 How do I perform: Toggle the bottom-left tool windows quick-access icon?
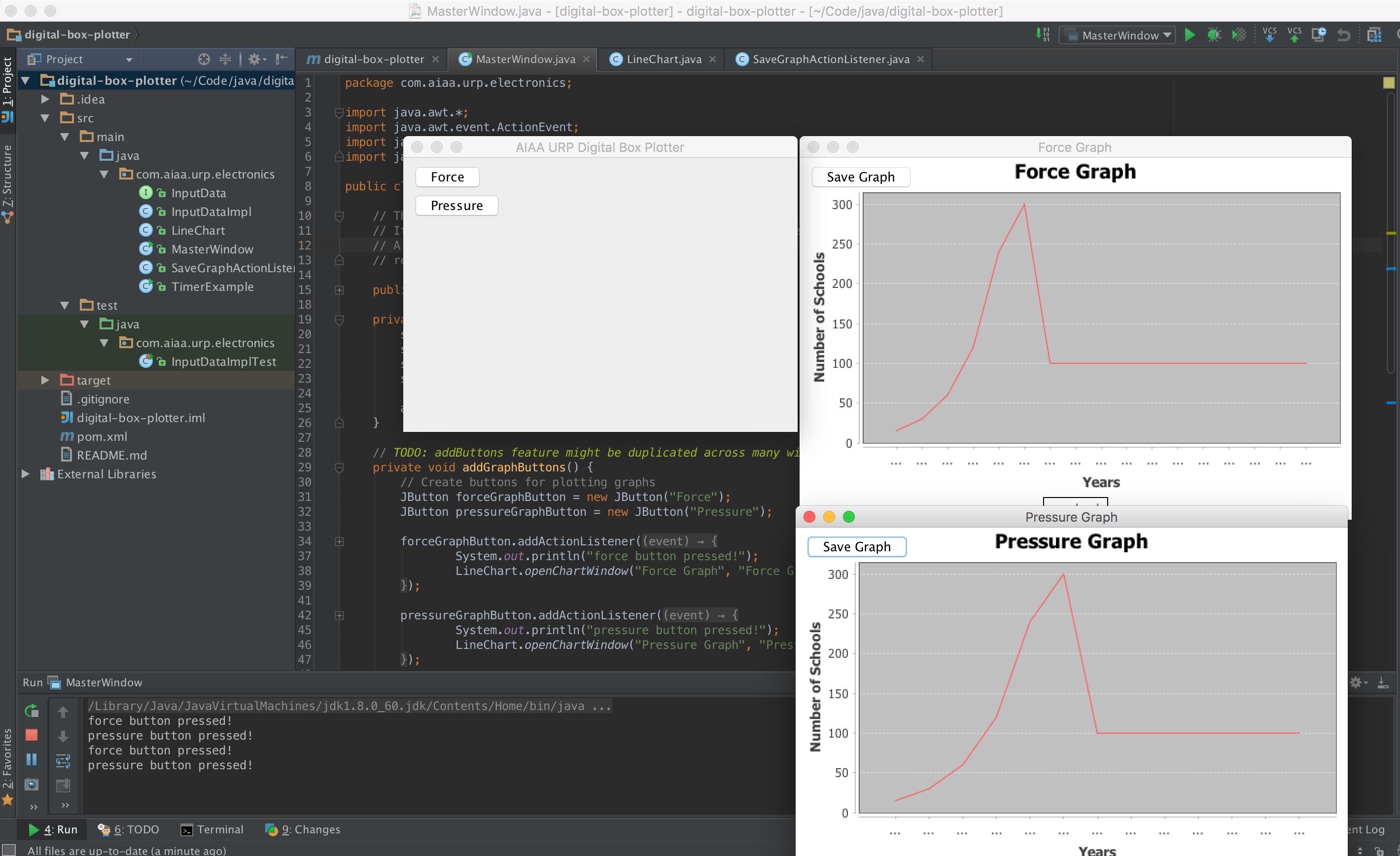pos(8,850)
